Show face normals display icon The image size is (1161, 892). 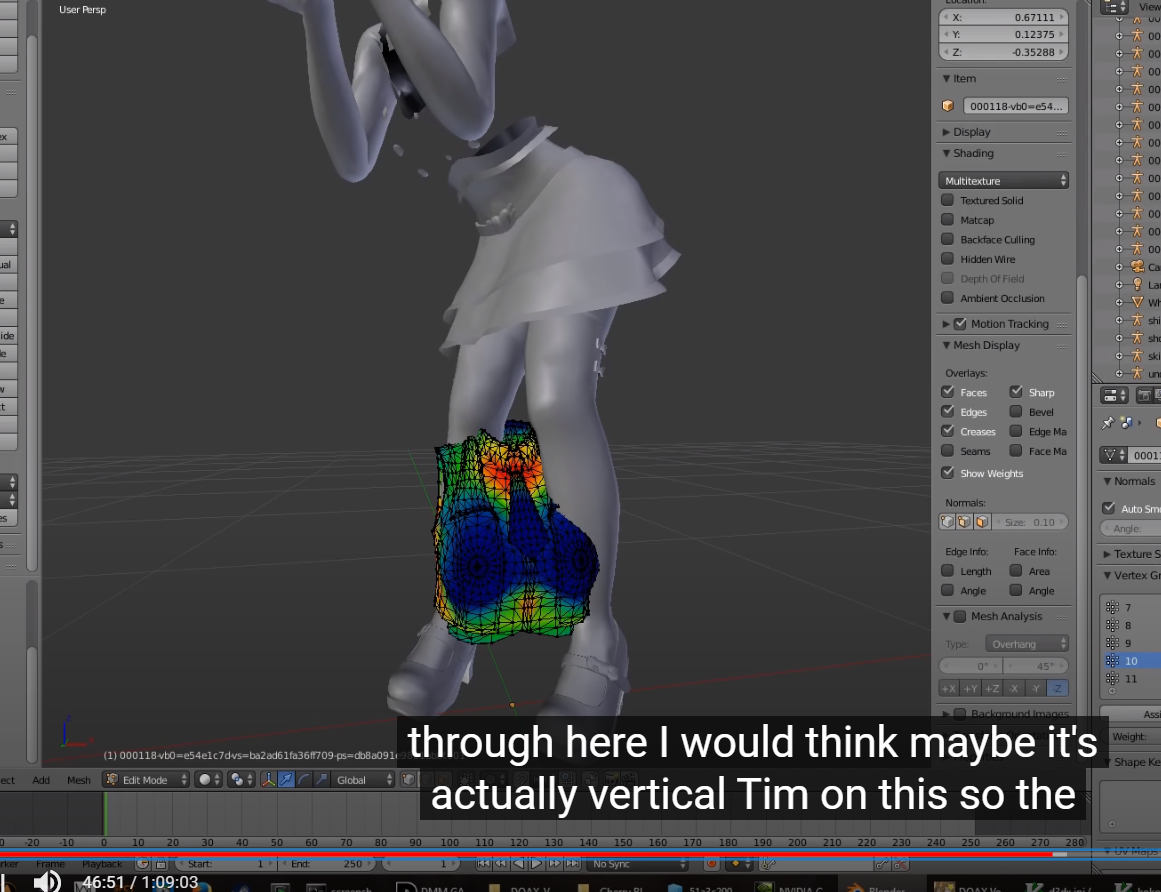982,522
